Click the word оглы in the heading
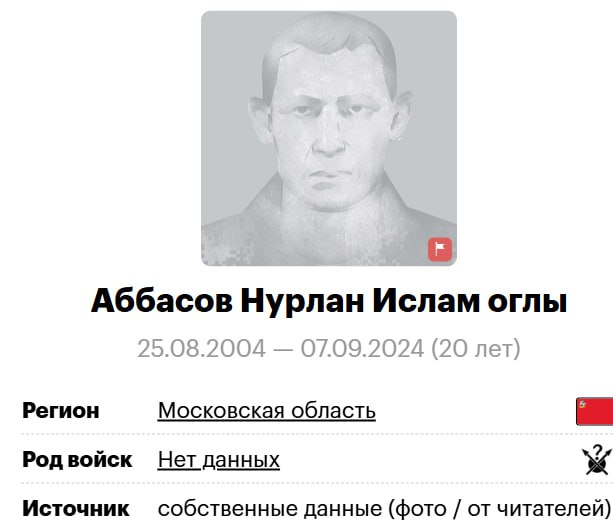The image size is (613, 520). [527, 302]
